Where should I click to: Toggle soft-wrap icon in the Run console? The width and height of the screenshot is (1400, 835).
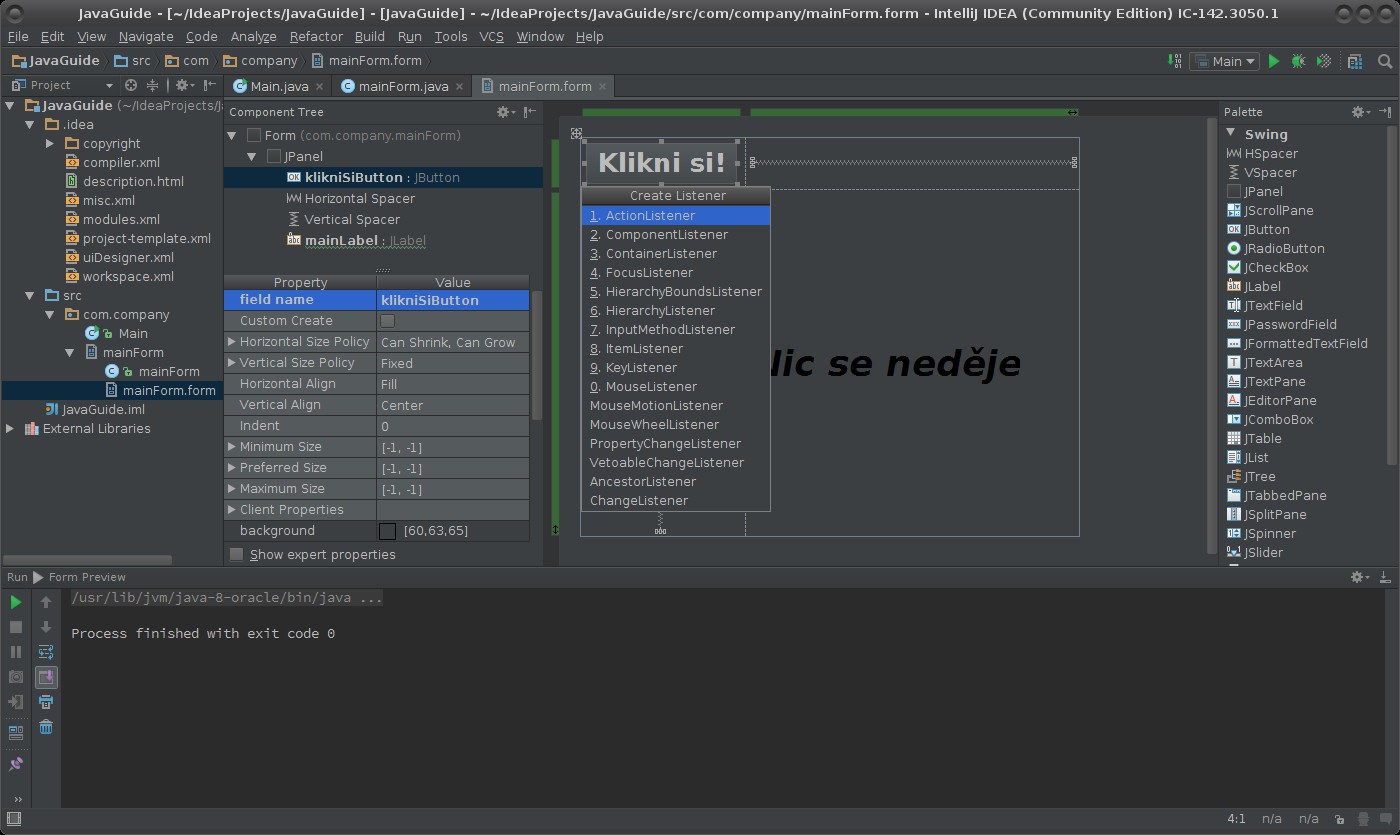pos(46,652)
